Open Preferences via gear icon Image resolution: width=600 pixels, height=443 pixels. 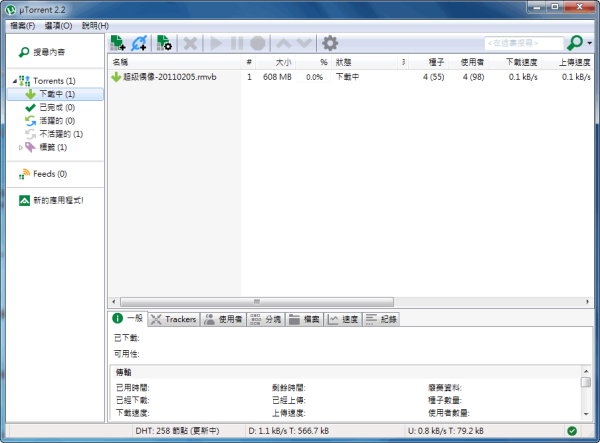(x=330, y=43)
